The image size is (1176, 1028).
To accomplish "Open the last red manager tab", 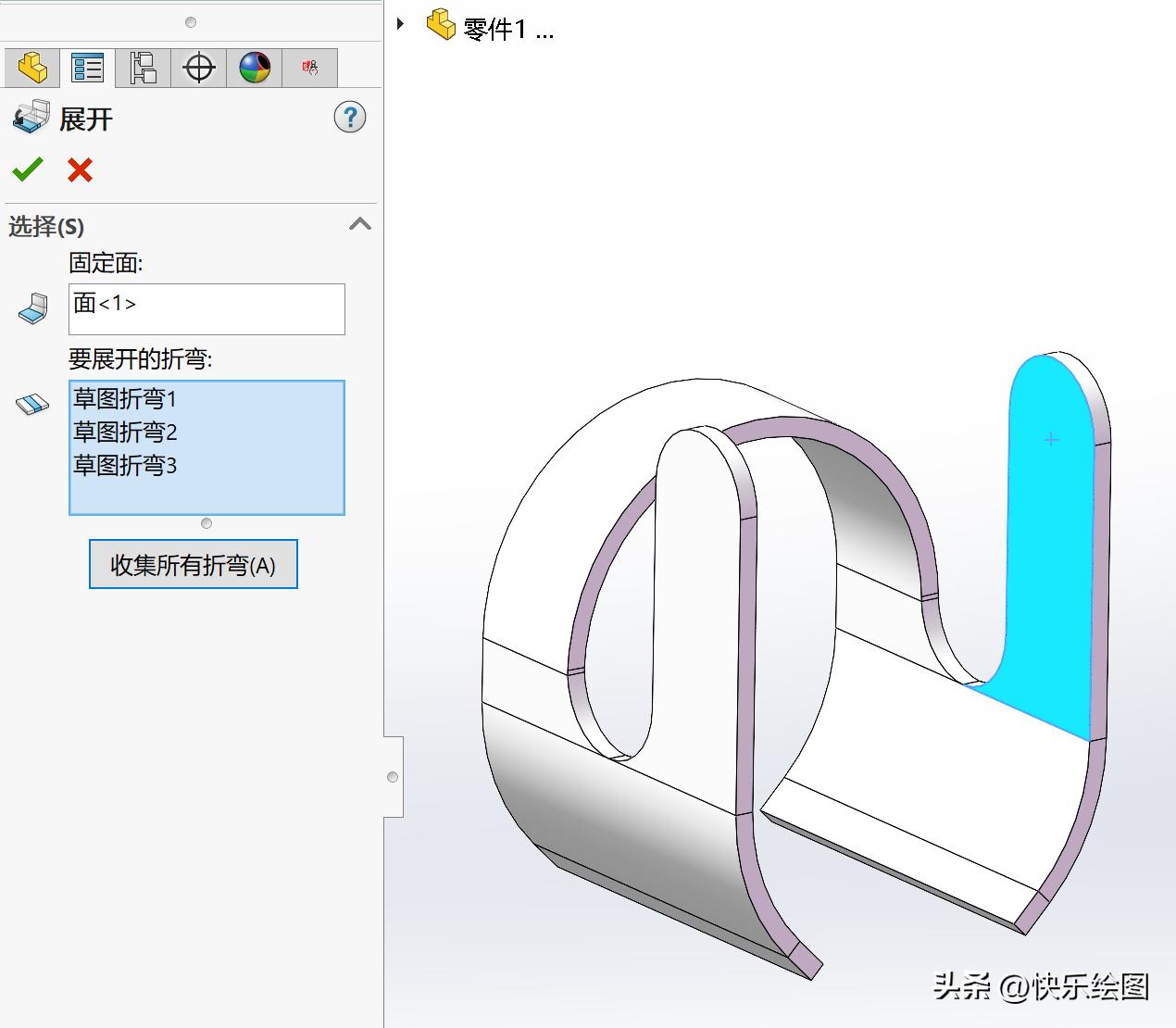I will pyautogui.click(x=310, y=68).
